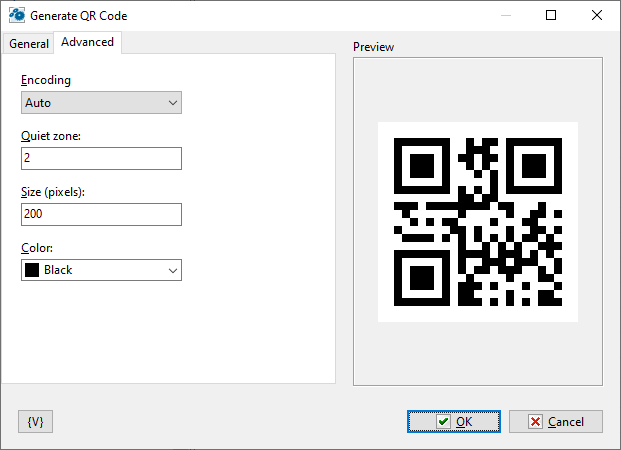Click the Encoding label

(x=46, y=80)
